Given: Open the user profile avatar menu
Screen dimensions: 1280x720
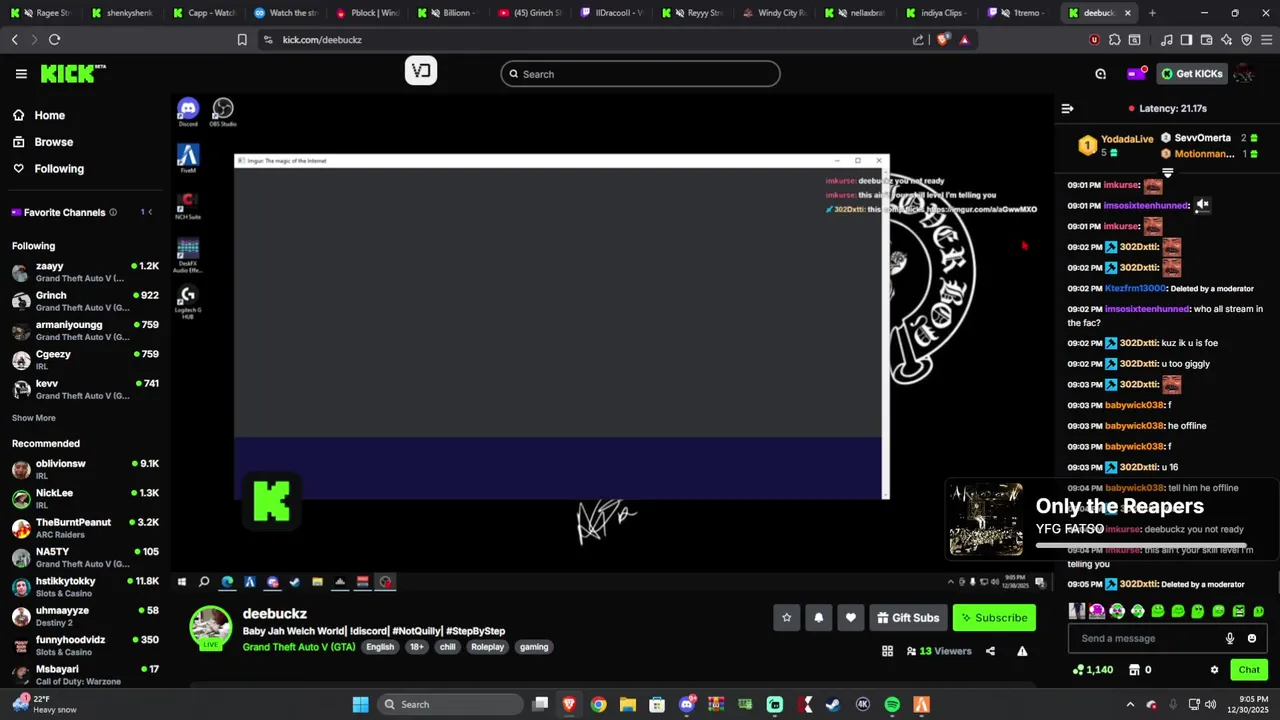Looking at the screenshot, I should click(1244, 74).
